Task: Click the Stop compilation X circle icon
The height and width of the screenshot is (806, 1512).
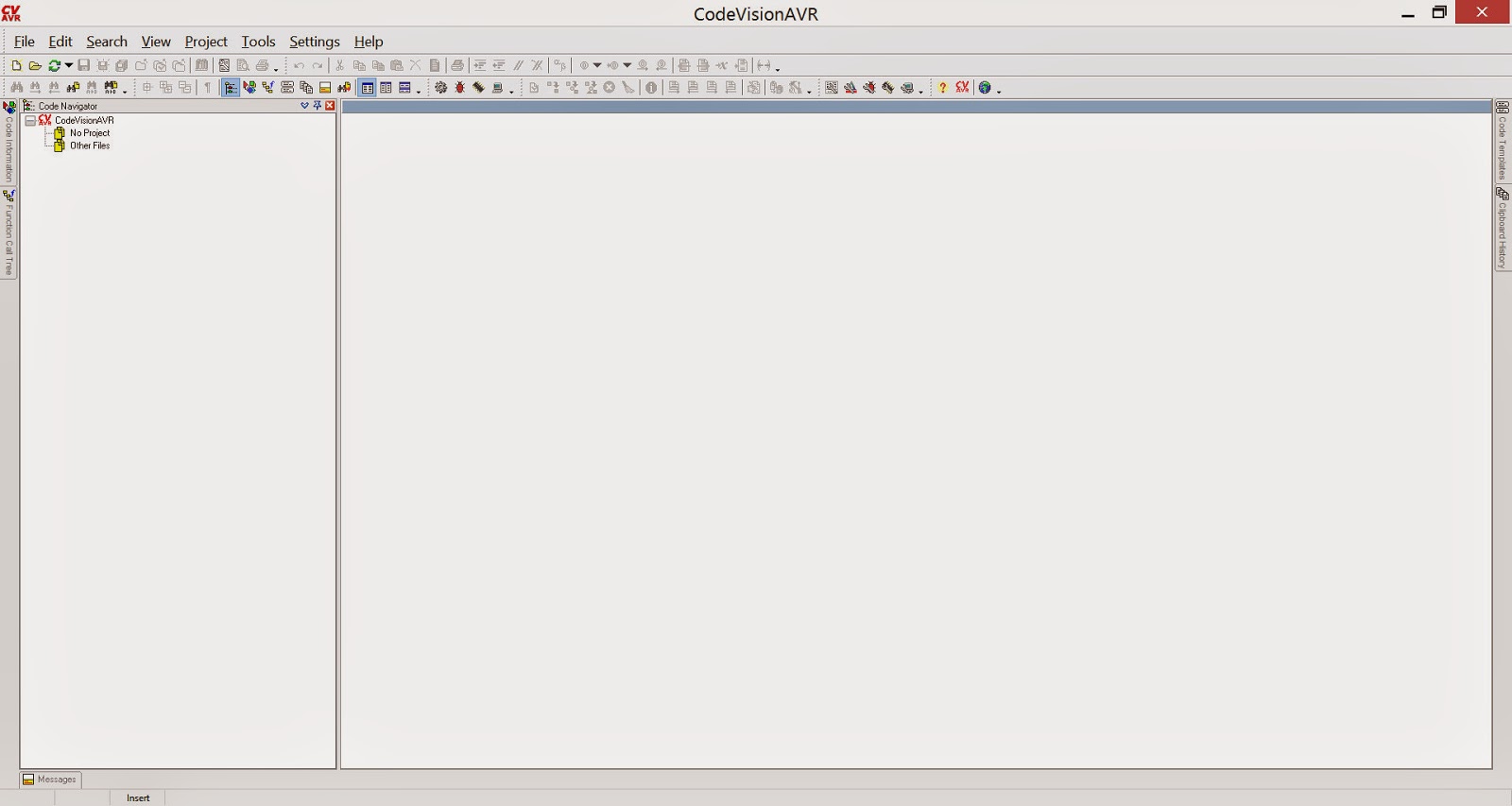Action: [610, 87]
